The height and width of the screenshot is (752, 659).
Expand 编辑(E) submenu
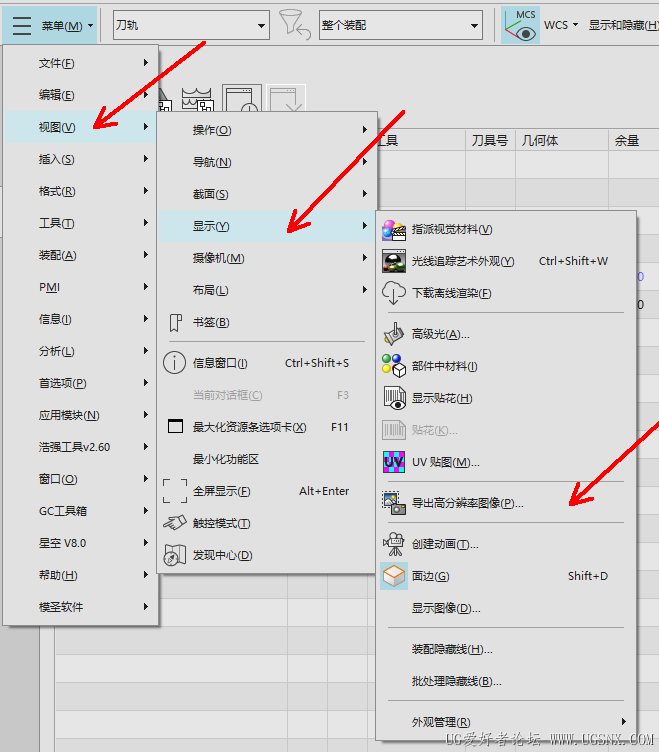tap(81, 95)
